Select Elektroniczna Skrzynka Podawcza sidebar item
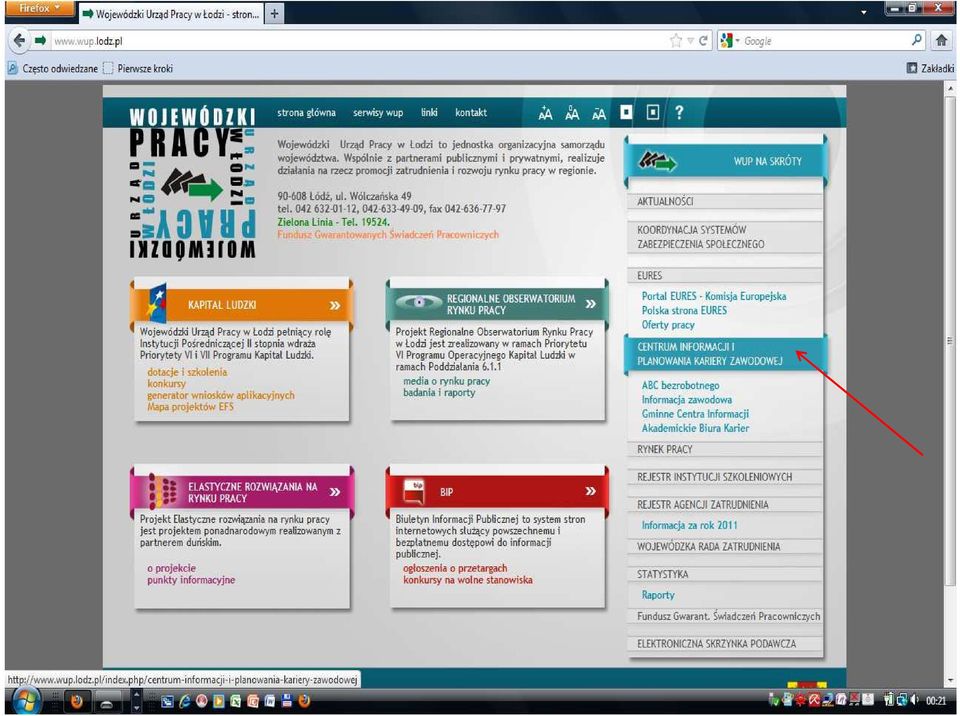Image resolution: width=960 pixels, height=716 pixels. [x=725, y=644]
